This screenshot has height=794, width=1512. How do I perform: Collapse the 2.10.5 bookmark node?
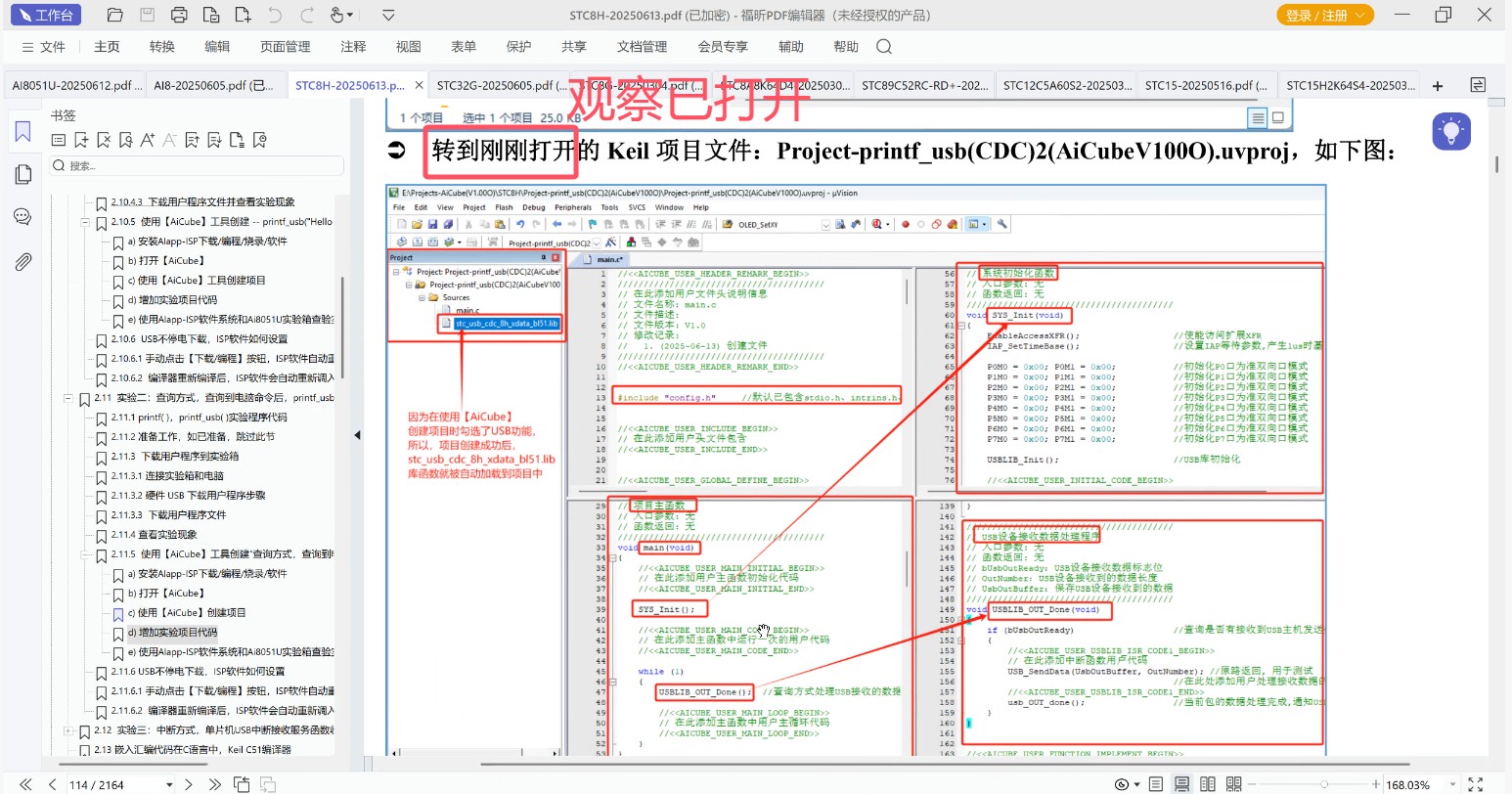click(86, 222)
